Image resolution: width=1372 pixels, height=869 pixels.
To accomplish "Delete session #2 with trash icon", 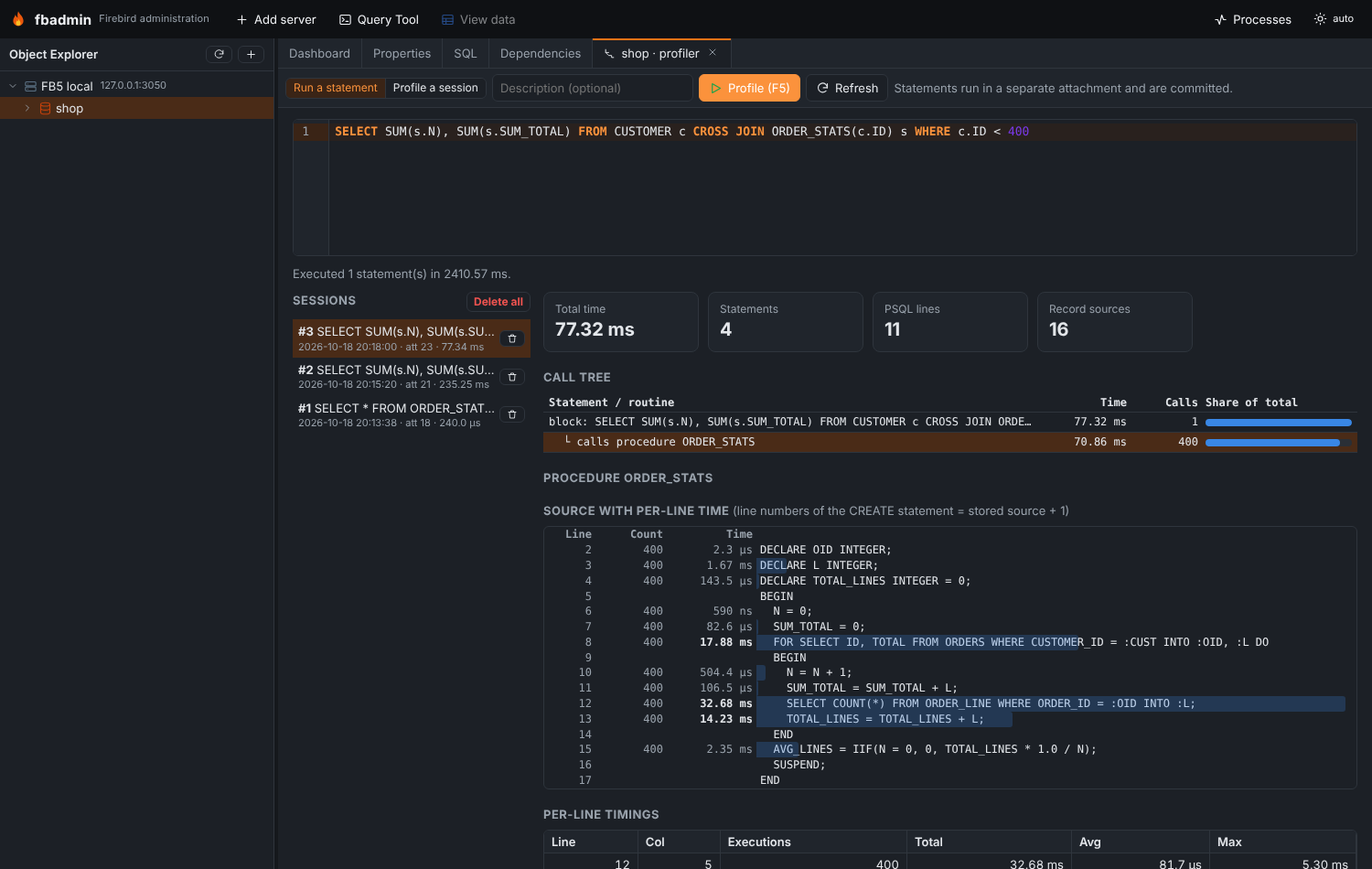I will tap(512, 377).
